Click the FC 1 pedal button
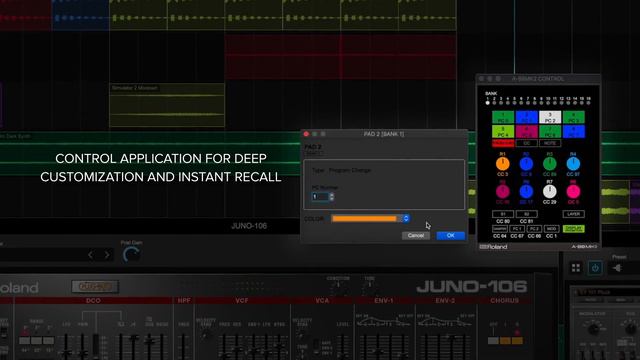This screenshot has height=360, width=640. tap(517, 229)
